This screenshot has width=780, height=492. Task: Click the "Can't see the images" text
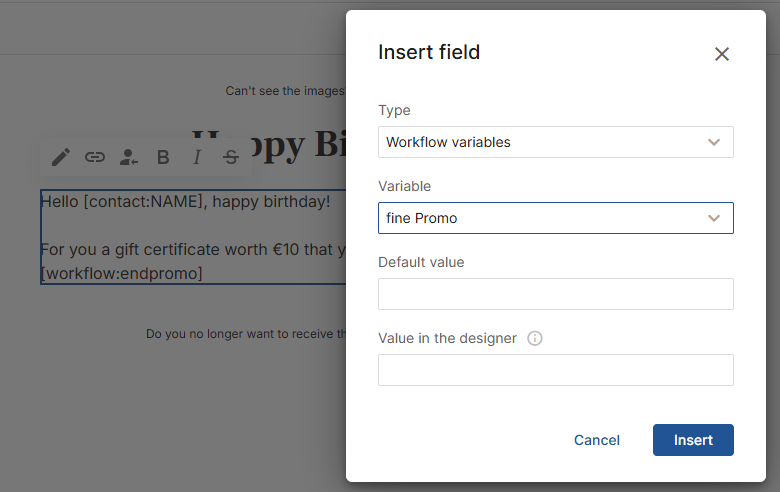click(285, 91)
